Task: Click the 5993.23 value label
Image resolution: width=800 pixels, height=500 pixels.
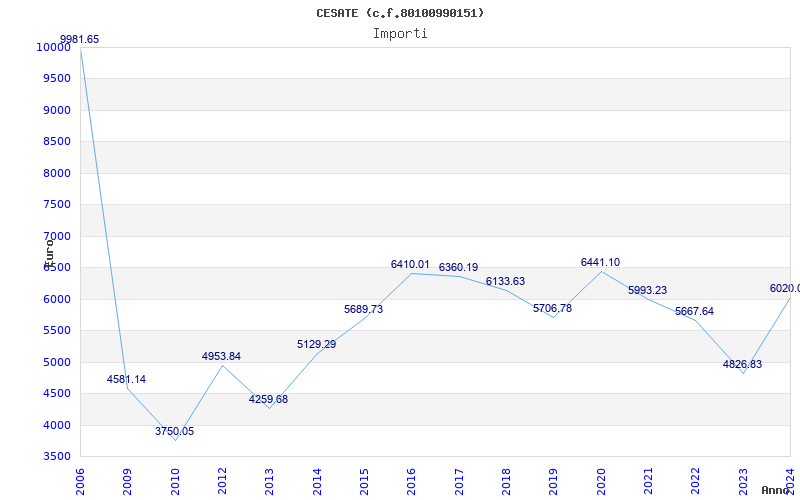Action: (647, 290)
